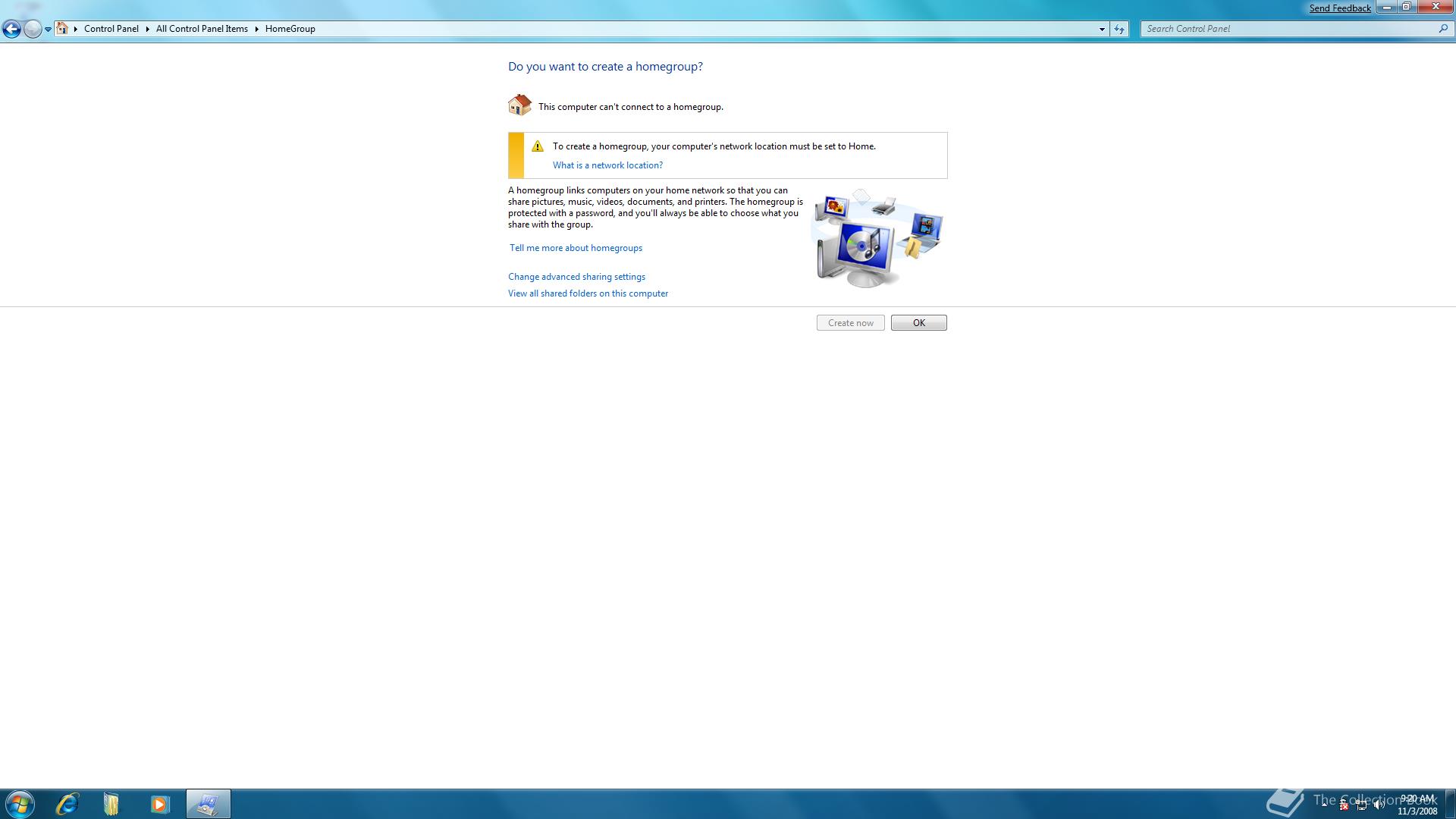This screenshot has height=819, width=1456.
Task: Close the HomeGroup window
Action: 1435,8
